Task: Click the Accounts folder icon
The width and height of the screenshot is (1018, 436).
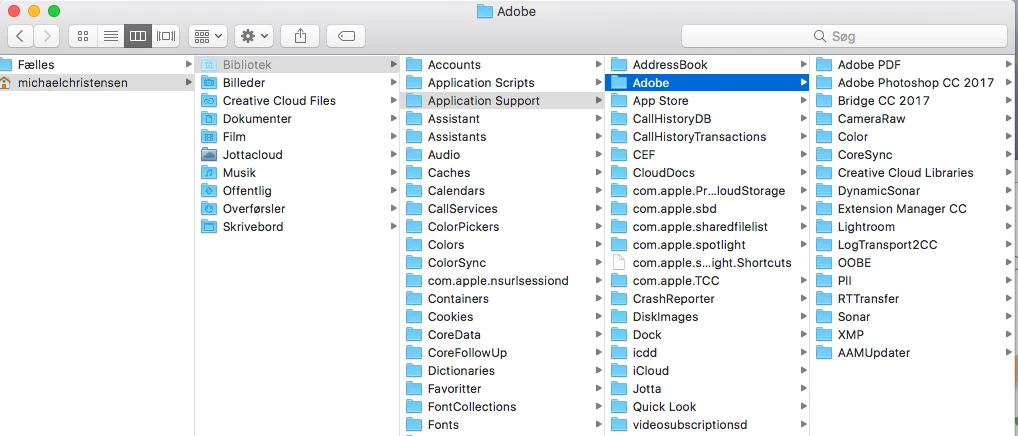Action: (414, 64)
